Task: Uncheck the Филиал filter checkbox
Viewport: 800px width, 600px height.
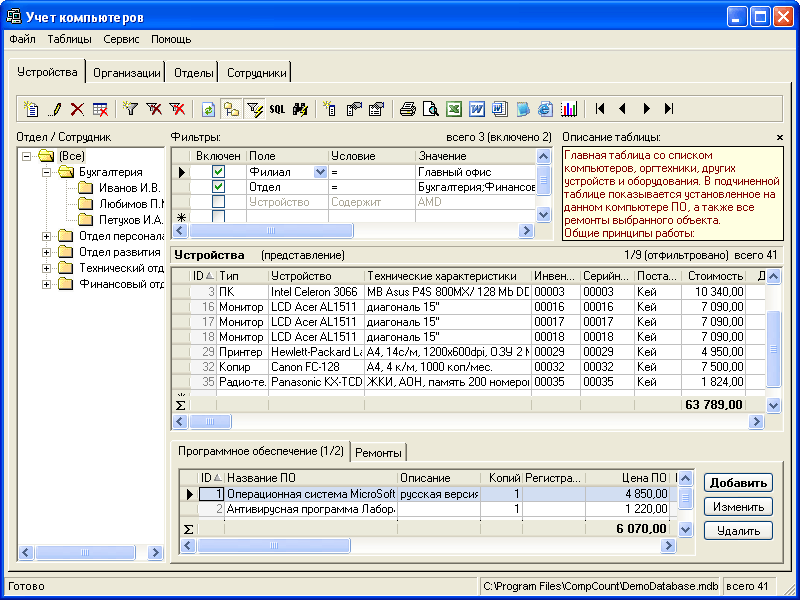Action: point(218,172)
